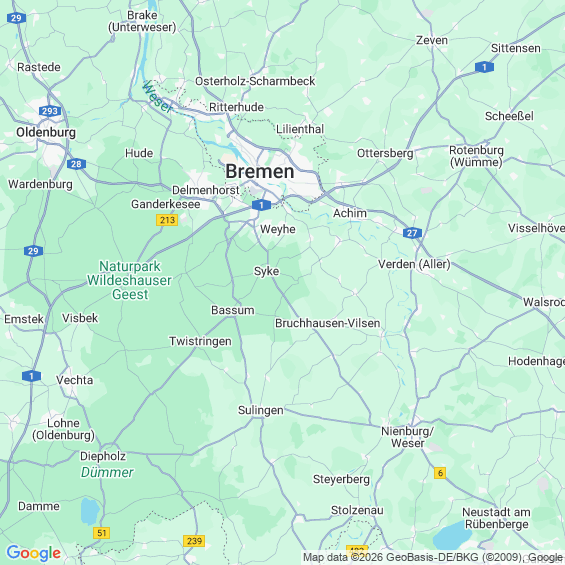The width and height of the screenshot is (565, 565).
Task: Click the yellow 213 road shield
Action: pyautogui.click(x=167, y=220)
